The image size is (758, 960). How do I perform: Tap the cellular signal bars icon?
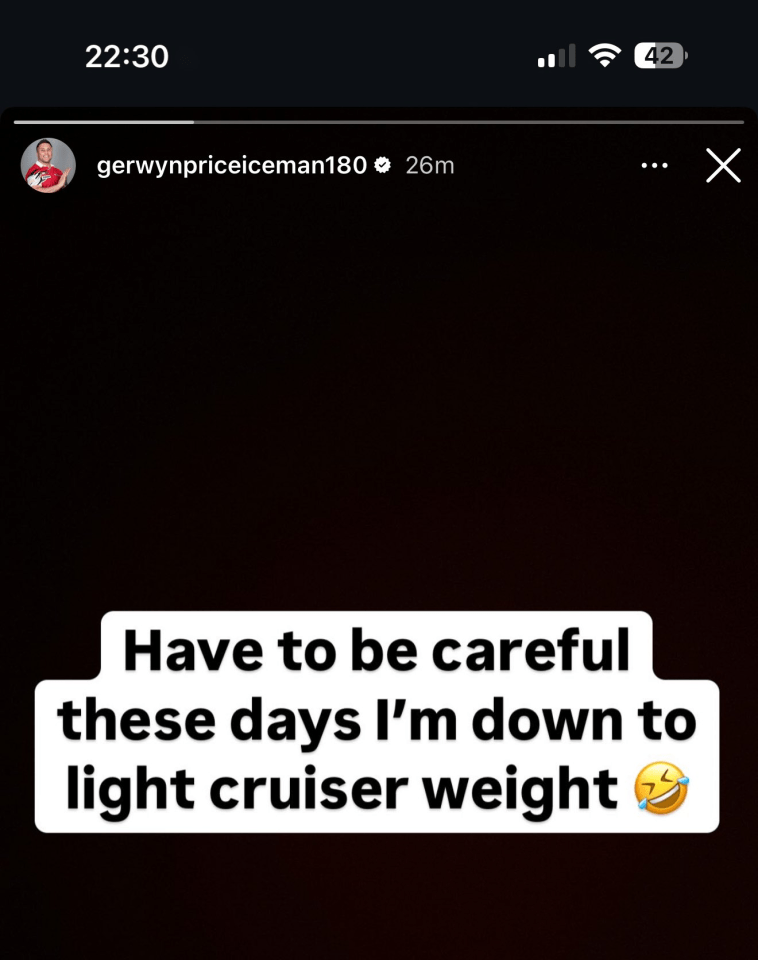(x=557, y=56)
